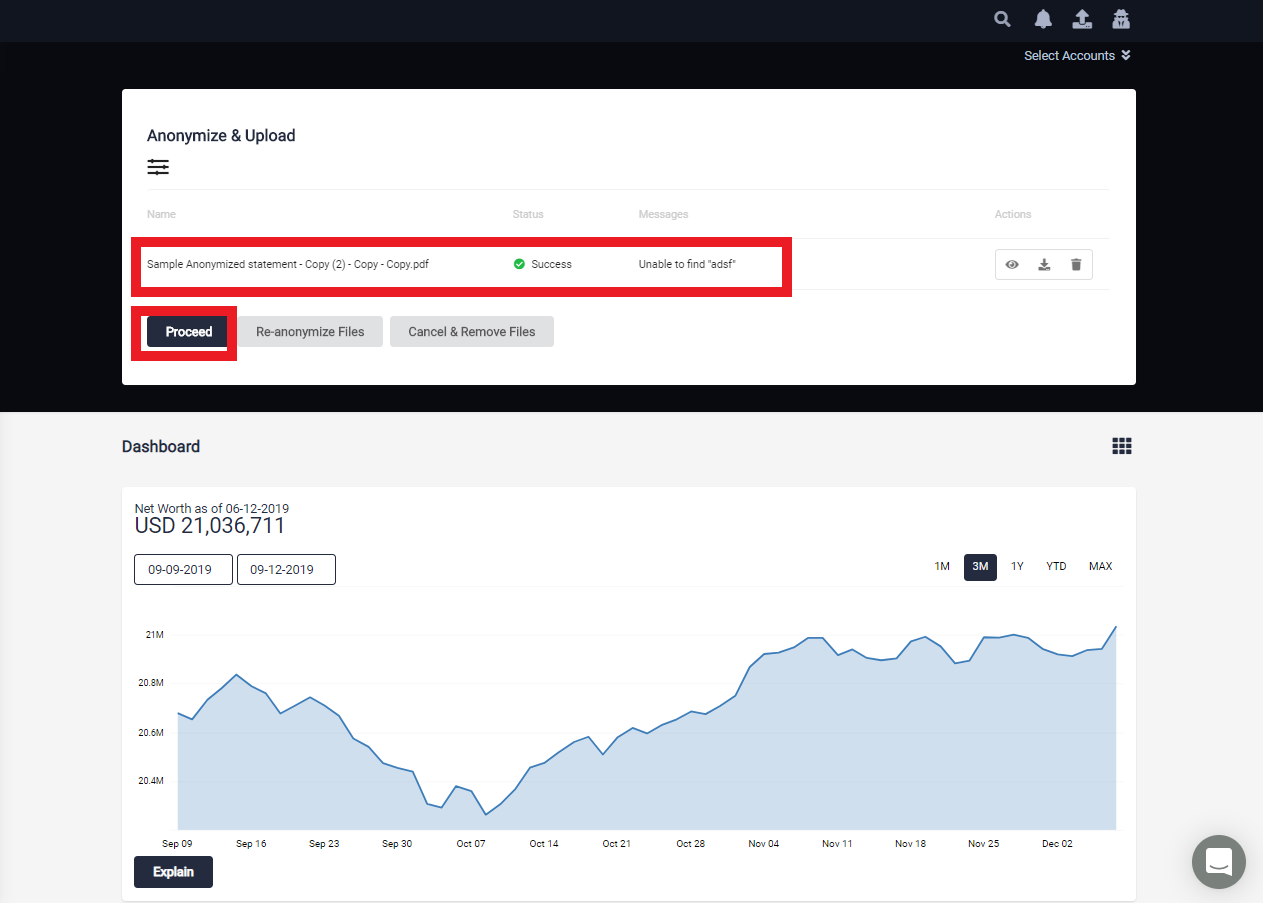Select the 1Y time range
This screenshot has width=1263, height=903.
[x=1017, y=567]
